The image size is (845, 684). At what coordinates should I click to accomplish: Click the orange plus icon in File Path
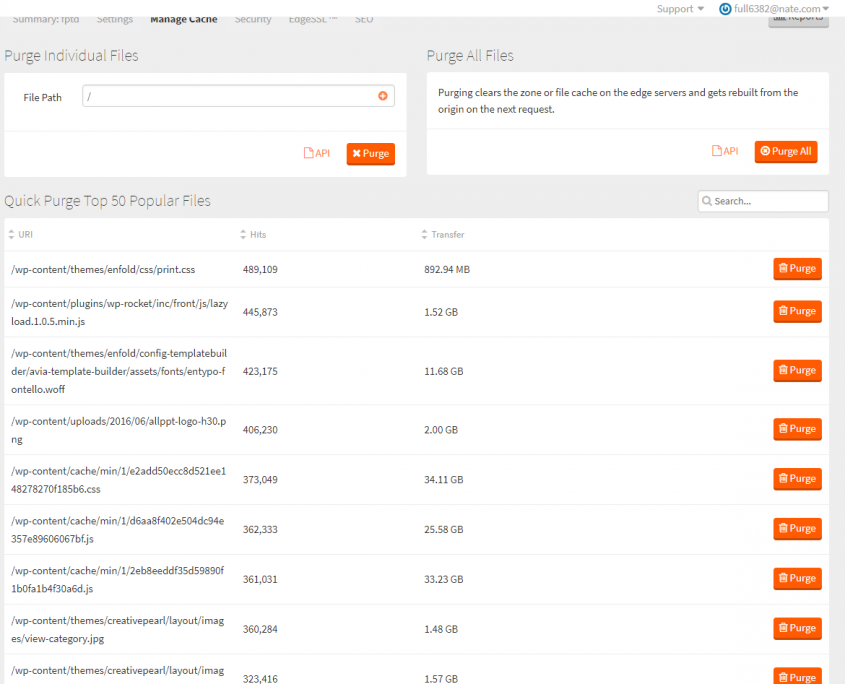pos(382,96)
